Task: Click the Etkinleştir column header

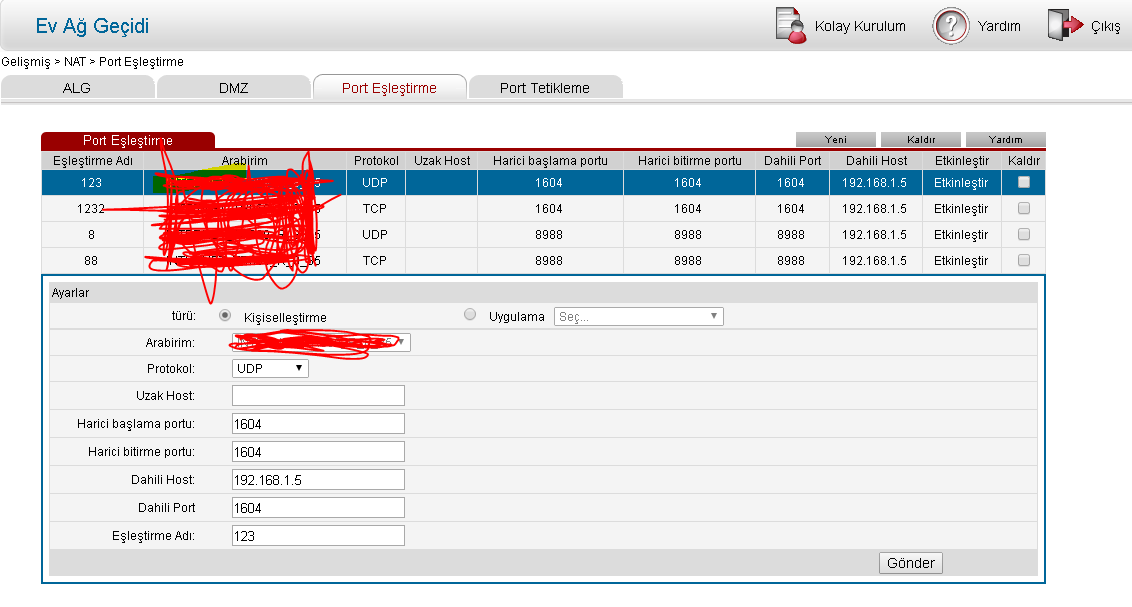Action: (x=962, y=160)
